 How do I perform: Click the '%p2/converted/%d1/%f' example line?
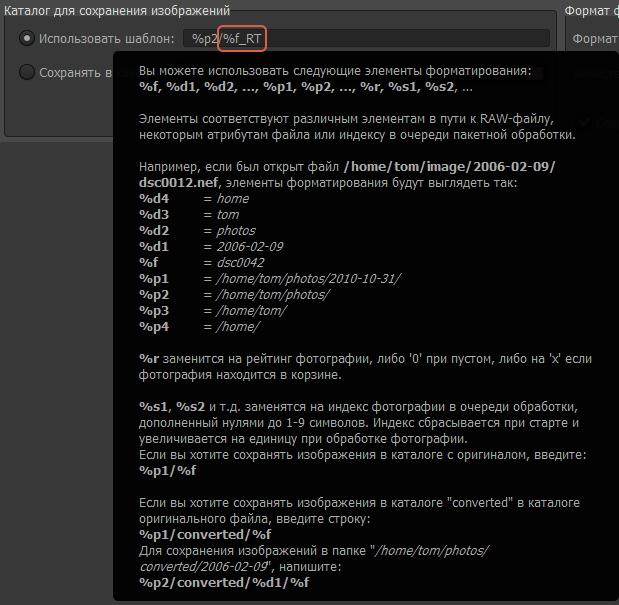click(x=224, y=583)
